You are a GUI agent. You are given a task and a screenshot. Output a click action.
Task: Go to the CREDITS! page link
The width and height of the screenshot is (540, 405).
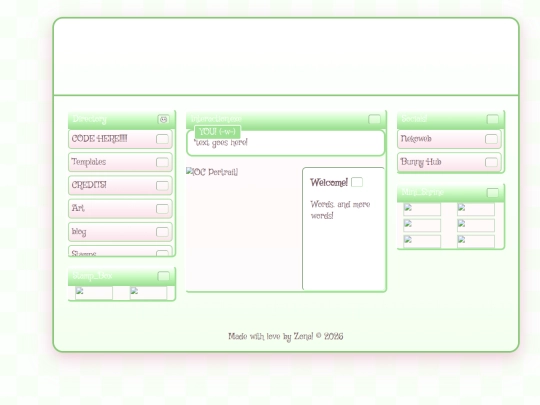120,185
